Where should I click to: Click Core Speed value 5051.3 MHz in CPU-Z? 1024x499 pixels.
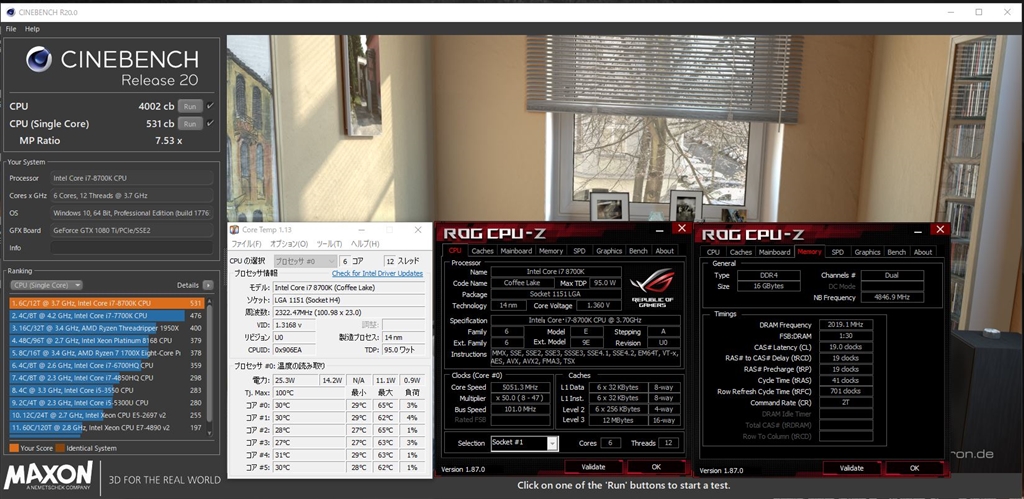522,387
